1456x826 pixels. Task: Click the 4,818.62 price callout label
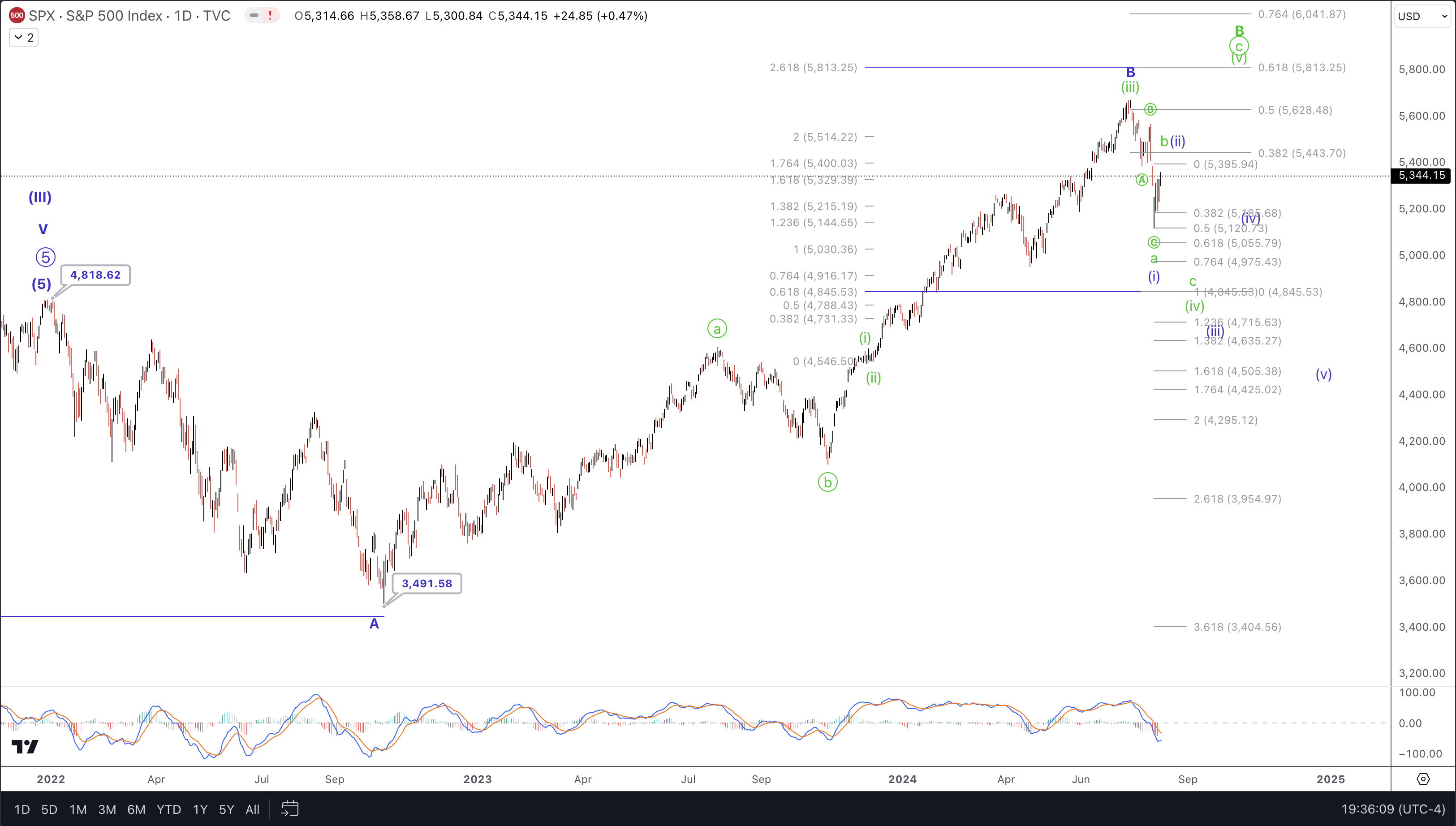point(95,275)
